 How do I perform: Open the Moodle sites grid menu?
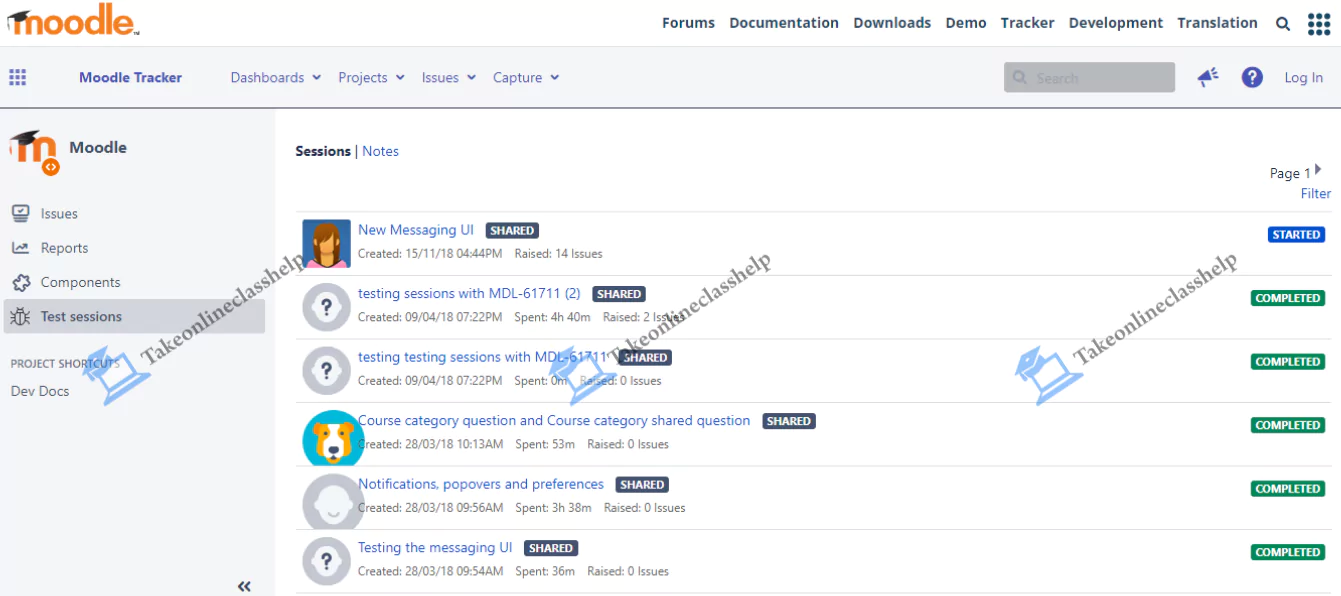tap(1319, 24)
